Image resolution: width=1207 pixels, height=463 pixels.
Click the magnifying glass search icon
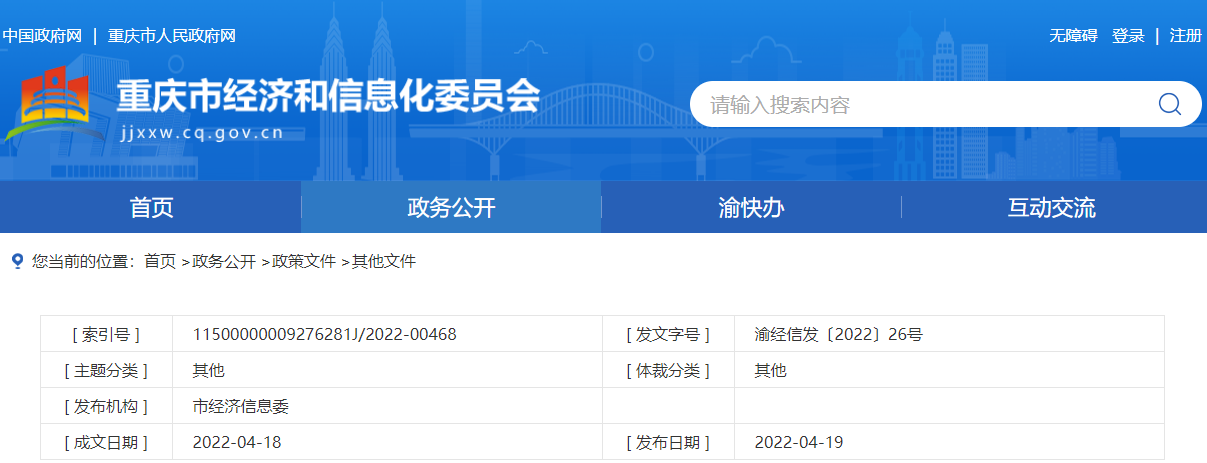click(x=1169, y=104)
